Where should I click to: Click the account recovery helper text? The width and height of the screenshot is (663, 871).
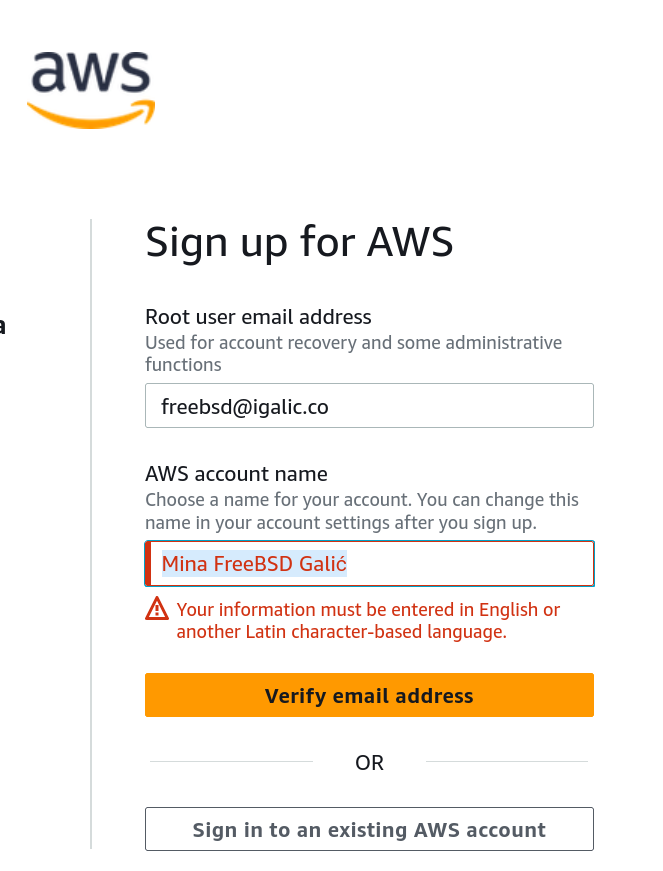coord(353,353)
